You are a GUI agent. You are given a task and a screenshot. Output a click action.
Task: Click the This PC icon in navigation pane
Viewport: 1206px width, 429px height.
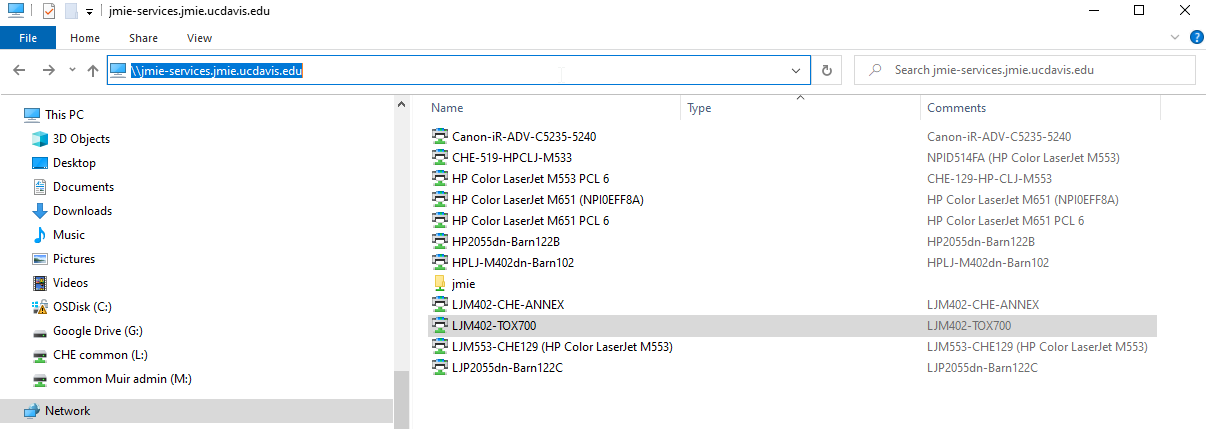pyautogui.click(x=32, y=115)
